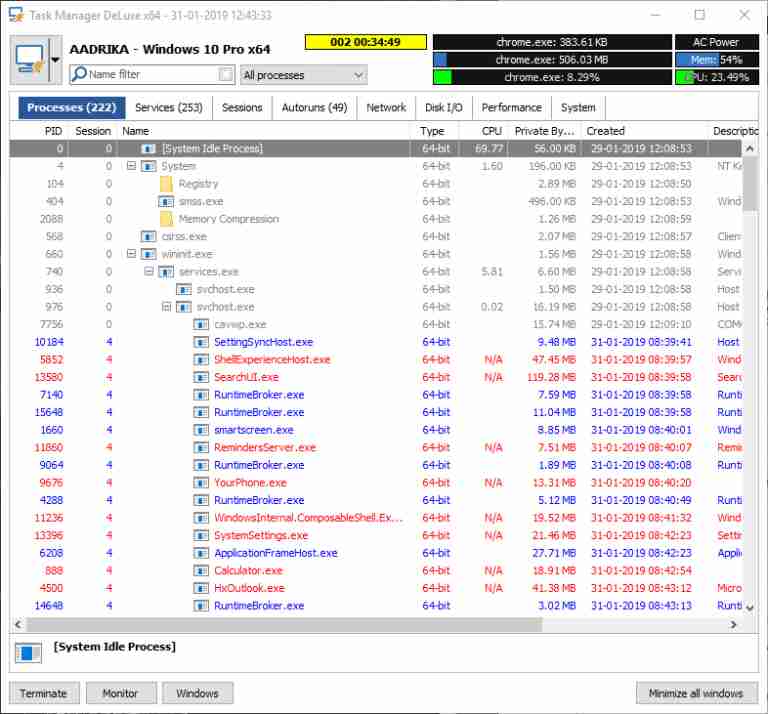
Task: Click the HxOutlook.exe process icon
Action: coord(201,588)
